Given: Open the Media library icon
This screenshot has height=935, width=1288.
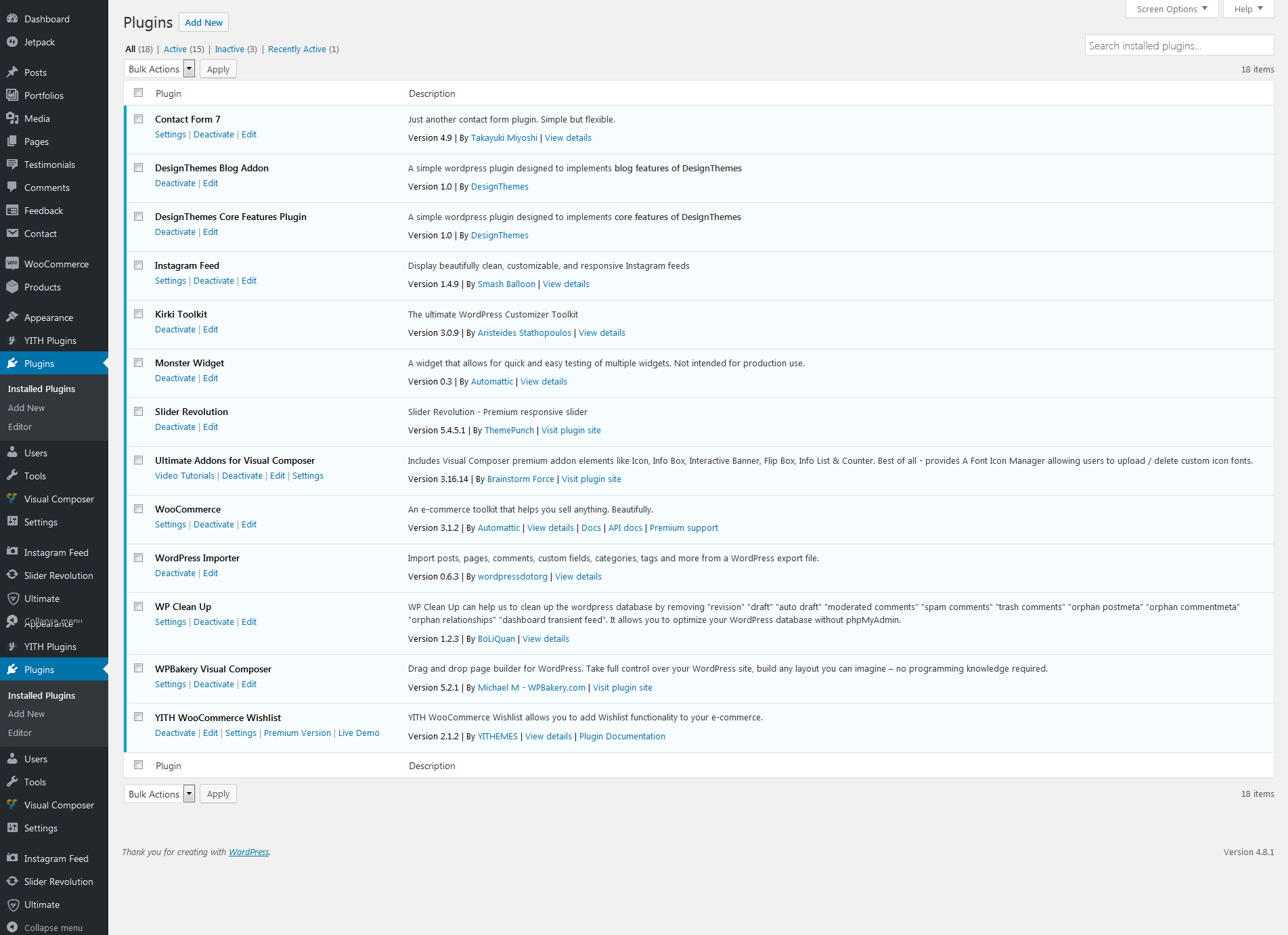Looking at the screenshot, I should point(12,118).
